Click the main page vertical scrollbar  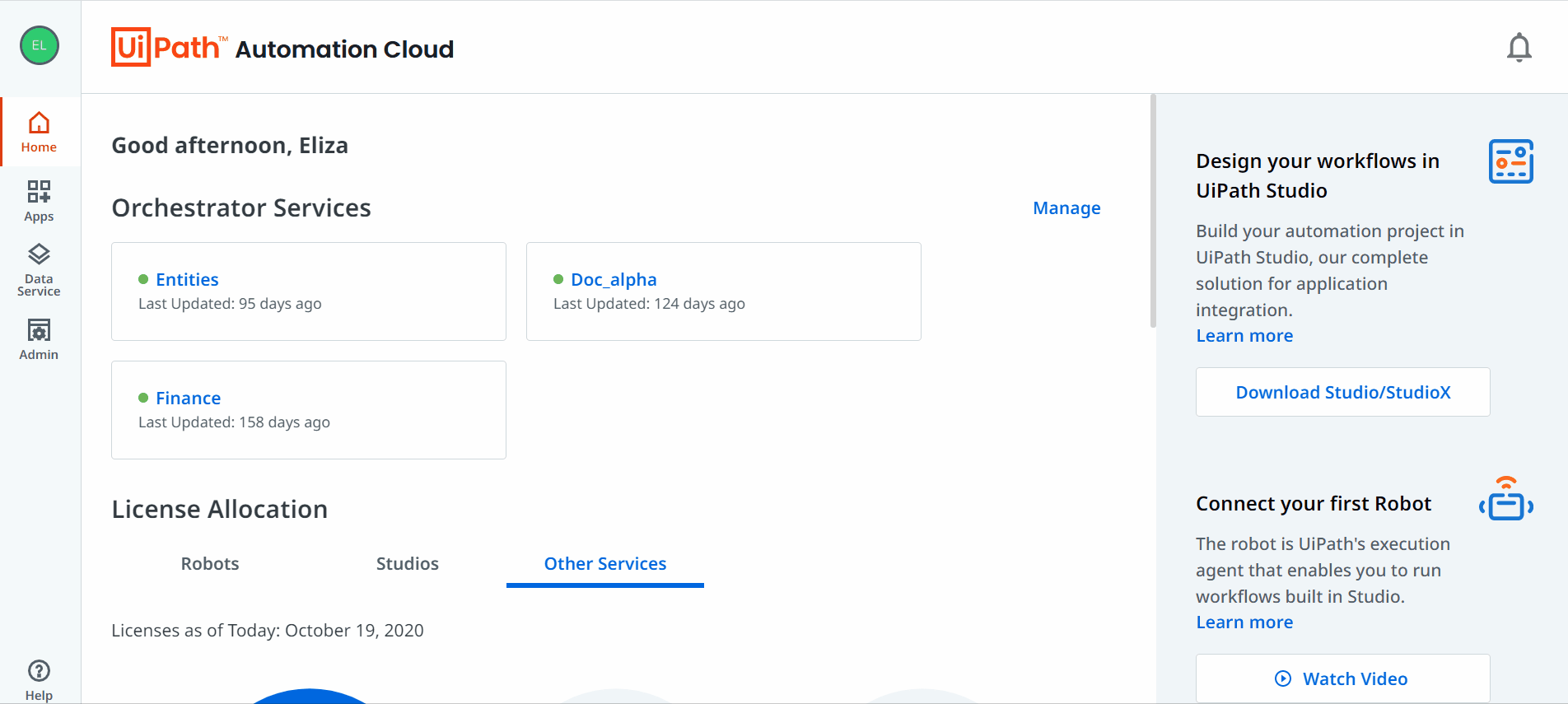coord(1153,211)
